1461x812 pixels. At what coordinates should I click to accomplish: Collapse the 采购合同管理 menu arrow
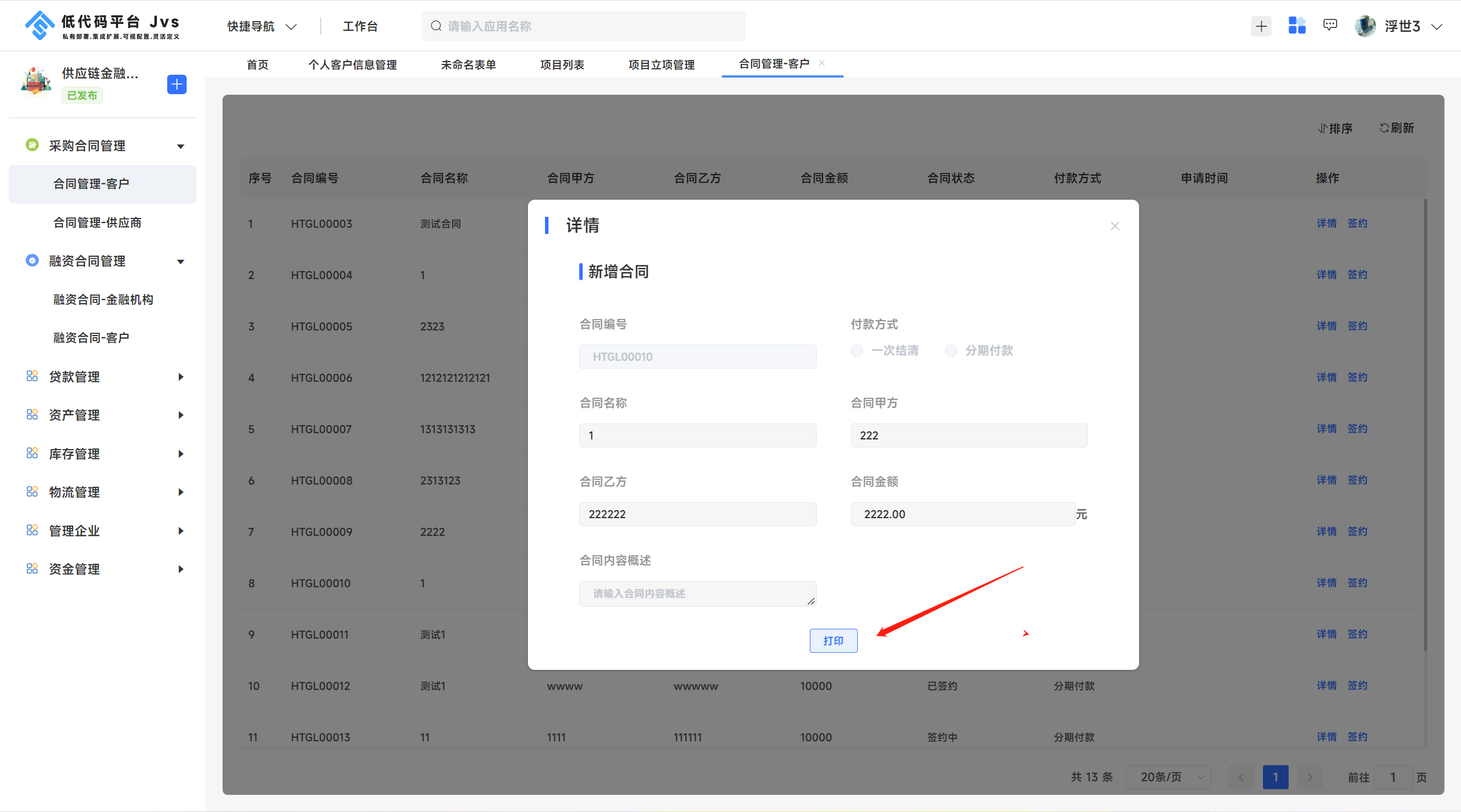[x=181, y=147]
